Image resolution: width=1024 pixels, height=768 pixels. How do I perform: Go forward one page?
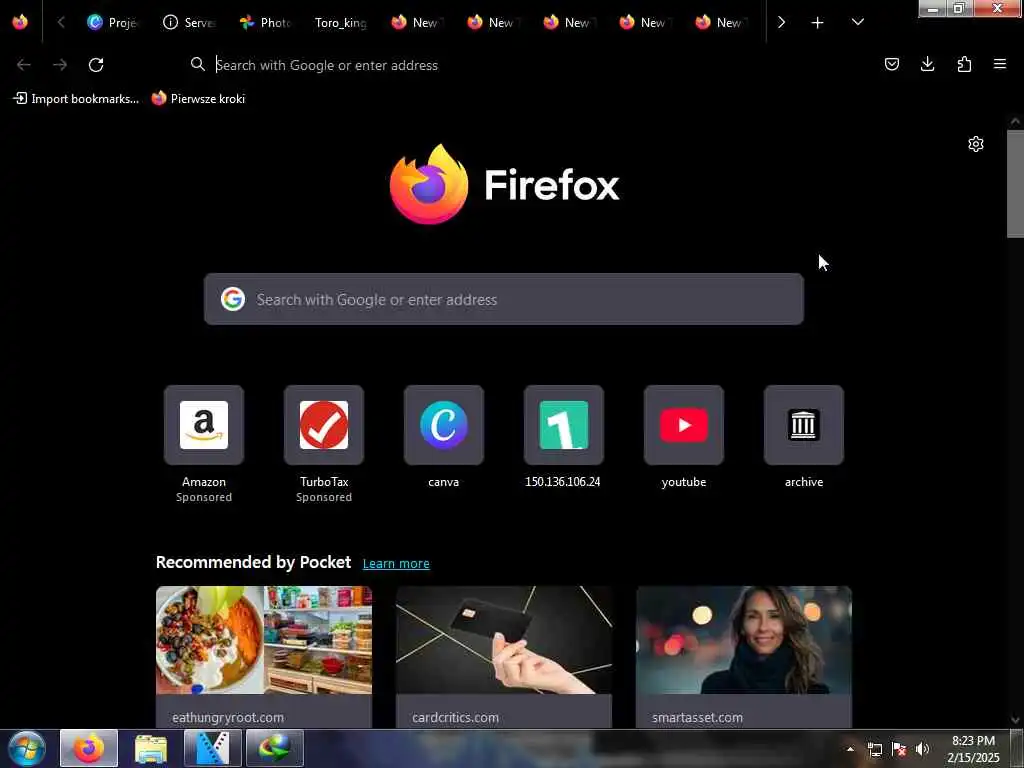60,65
